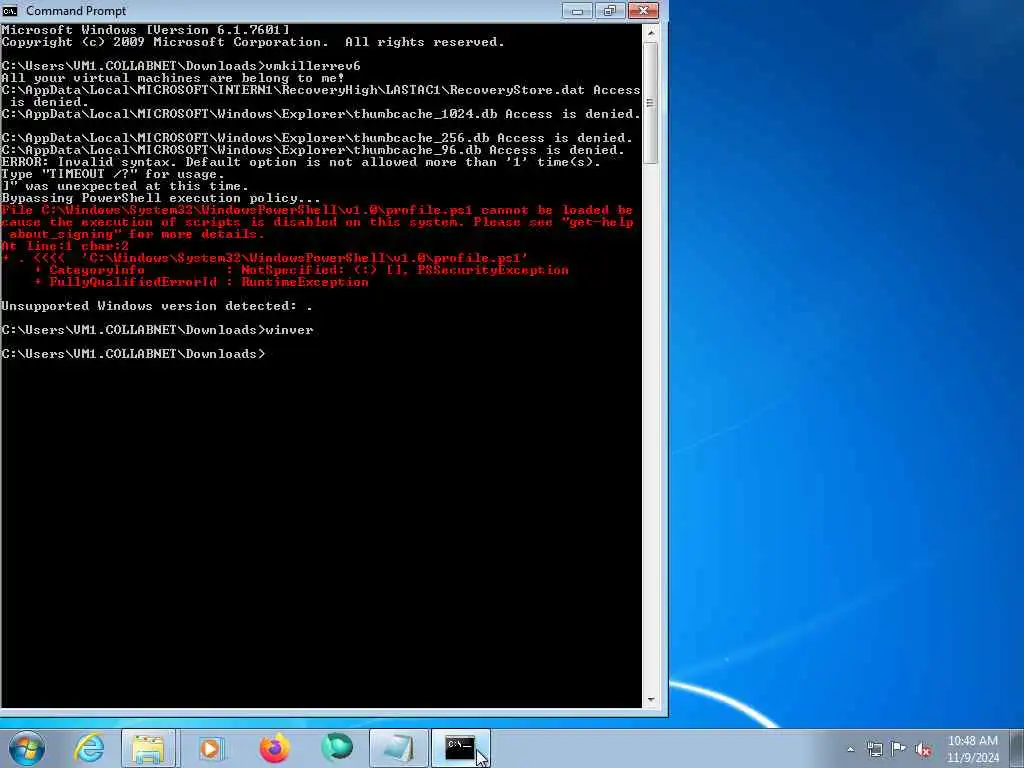Click the last empty prompt line

click(133, 354)
